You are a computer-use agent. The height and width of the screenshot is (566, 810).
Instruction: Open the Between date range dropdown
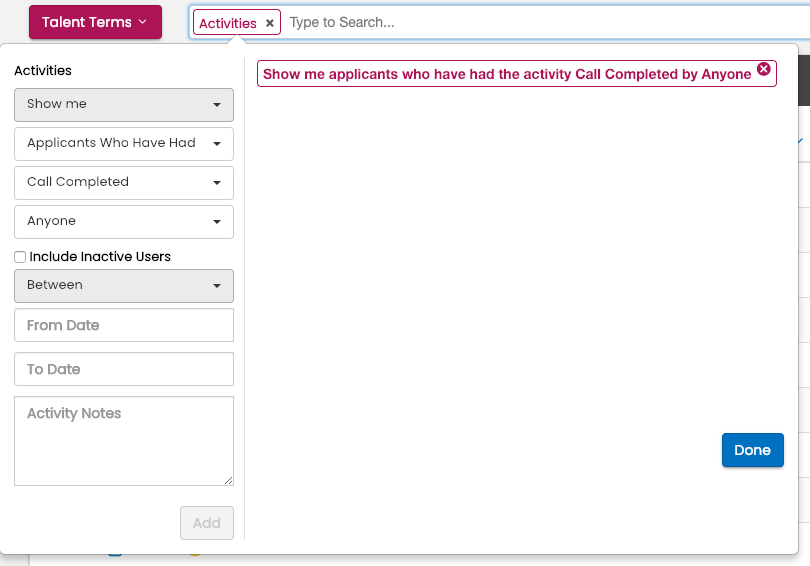124,286
